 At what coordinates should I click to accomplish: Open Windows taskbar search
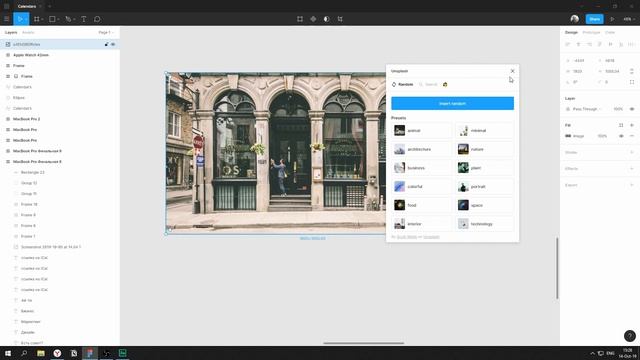[24, 353]
